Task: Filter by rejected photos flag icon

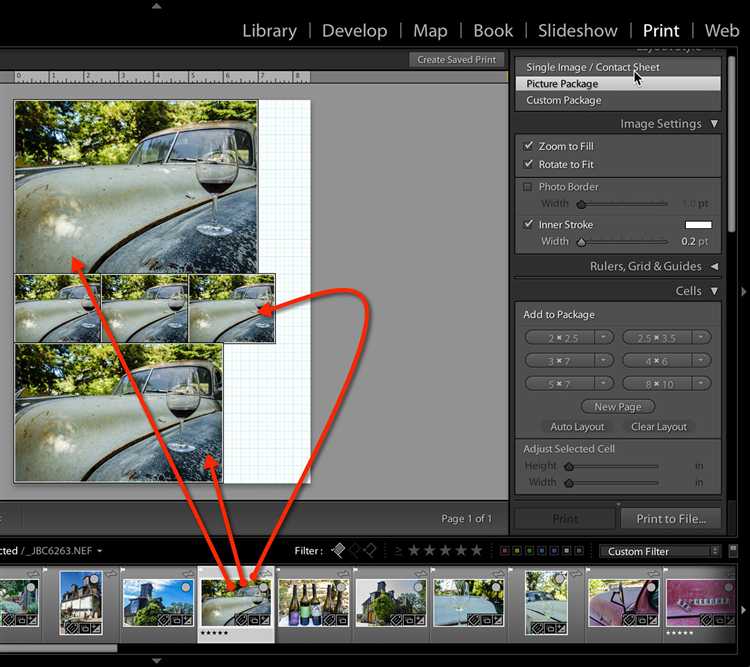Action: (370, 551)
